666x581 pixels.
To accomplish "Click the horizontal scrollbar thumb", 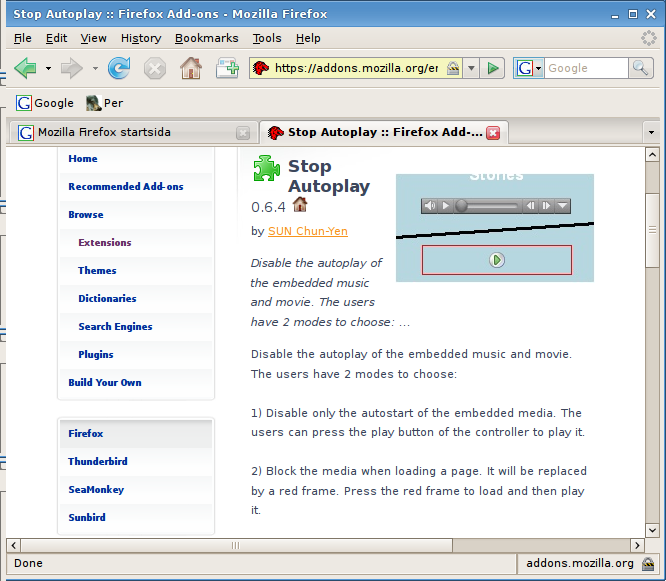I will click(x=236, y=545).
